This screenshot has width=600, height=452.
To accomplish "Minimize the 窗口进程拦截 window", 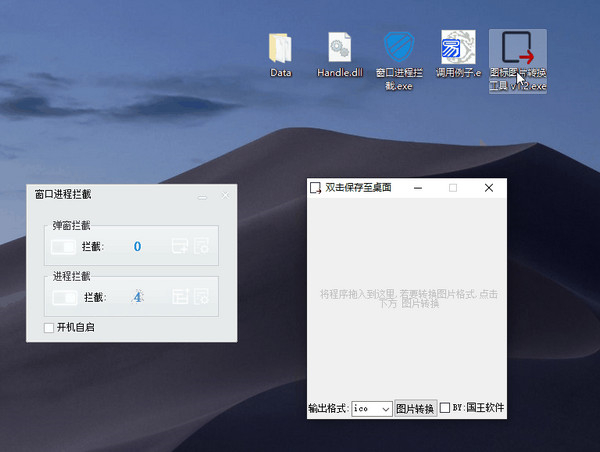I will point(202,197).
